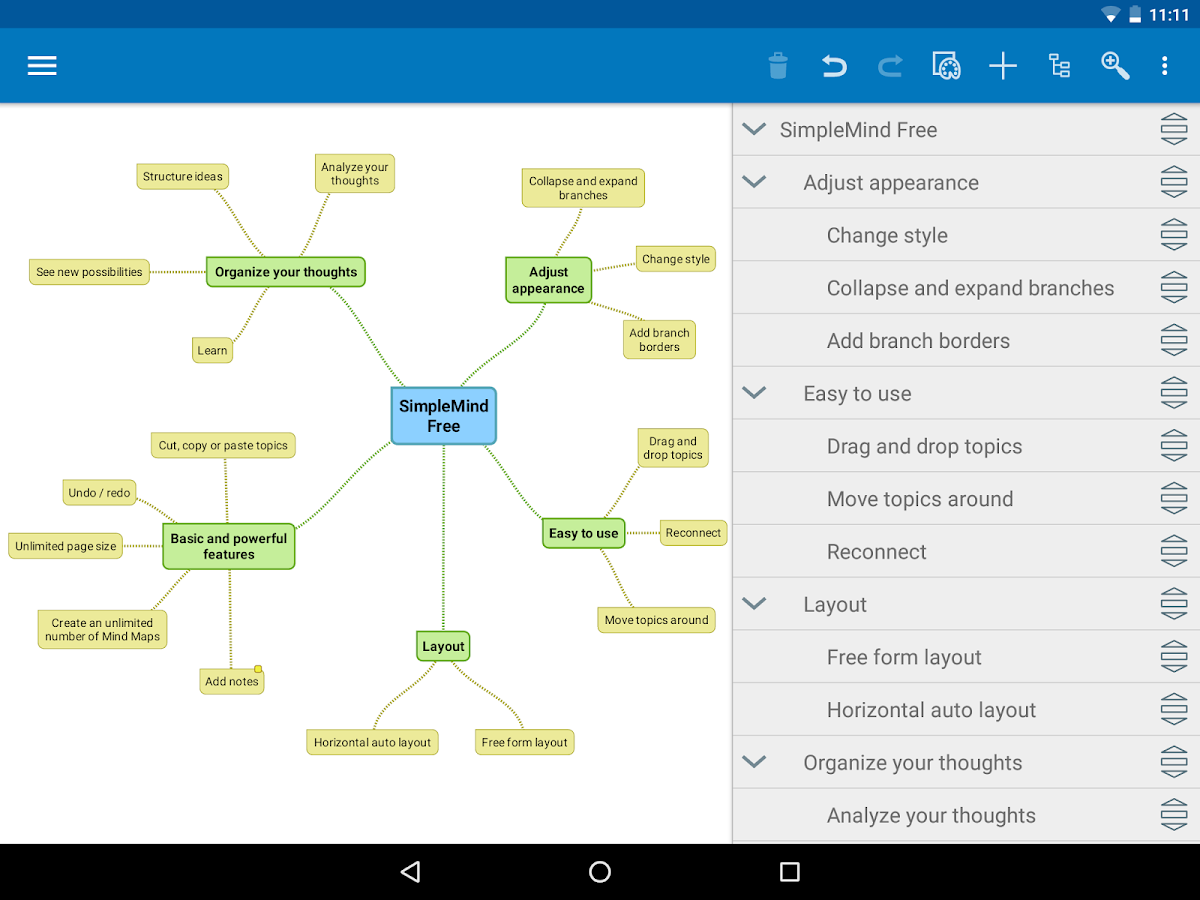Select the Drag and drop topics map node
This screenshot has width=1200, height=900.
[x=673, y=448]
